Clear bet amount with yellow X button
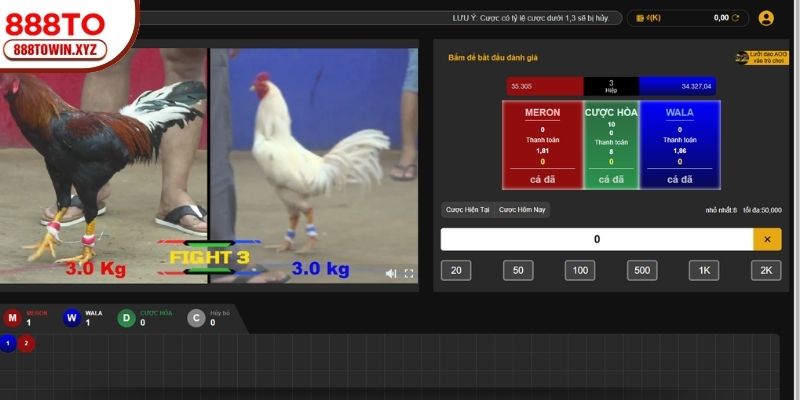This screenshot has width=800, height=400. (767, 239)
